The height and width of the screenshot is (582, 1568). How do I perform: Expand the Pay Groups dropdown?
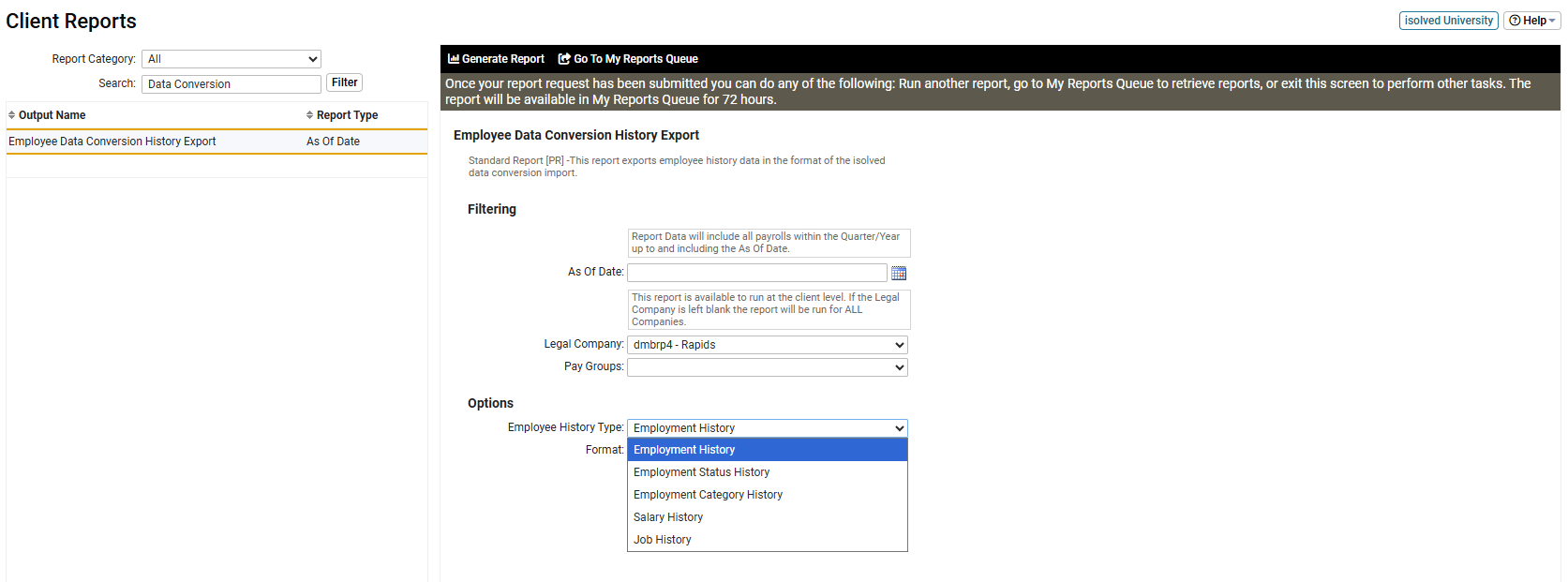[767, 367]
